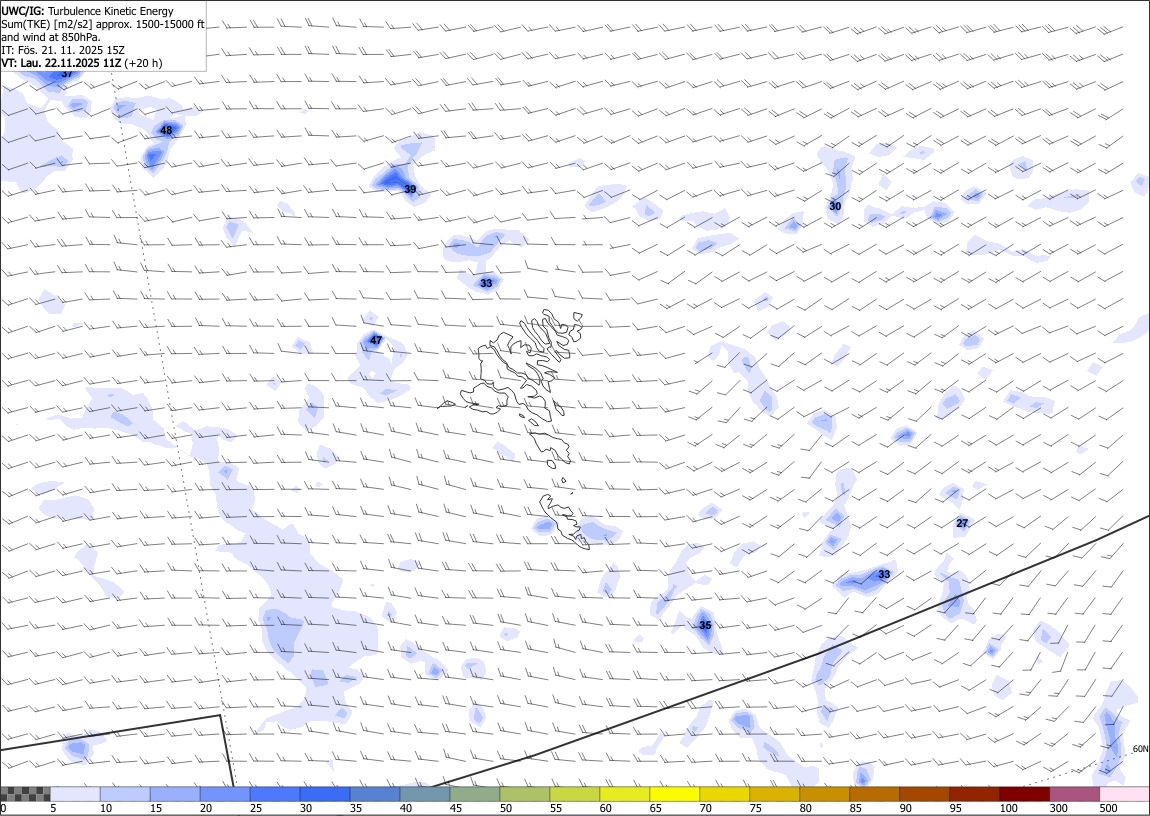Click the title line 'UWC/IG: Turbulence Kinetic Energy'
This screenshot has height=816, width=1150.
(87, 11)
